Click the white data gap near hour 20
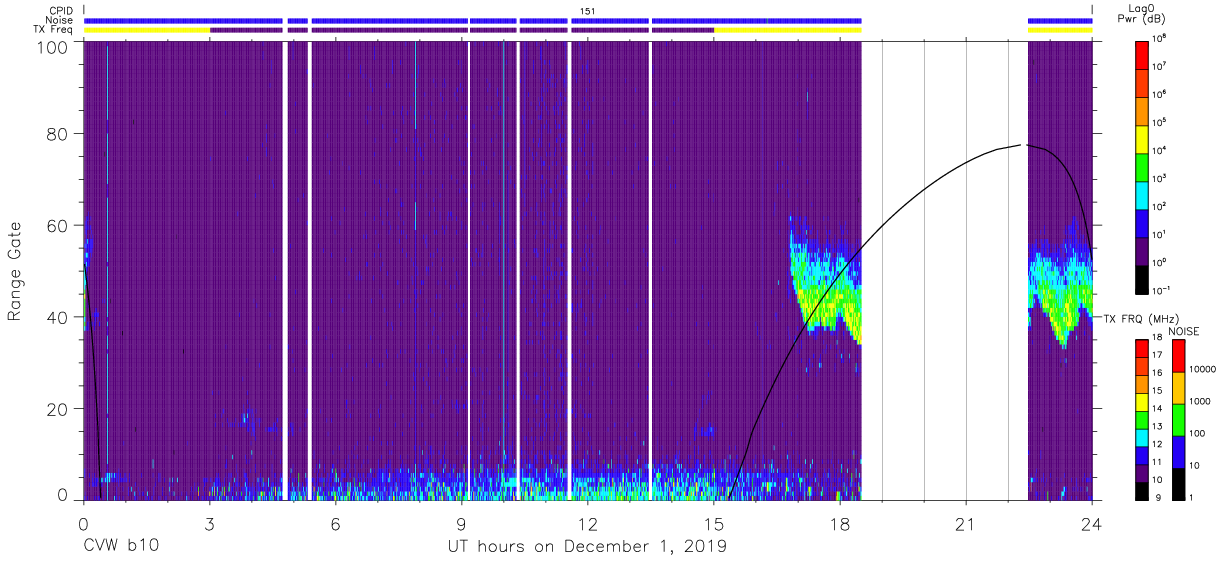The height and width of the screenshot is (567, 1228). point(944,270)
